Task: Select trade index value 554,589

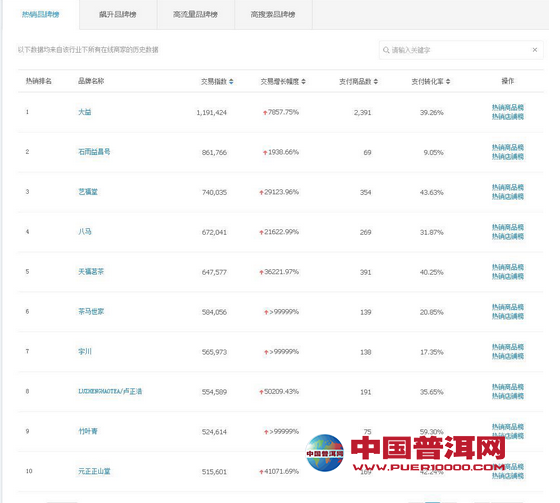Action: click(x=214, y=392)
